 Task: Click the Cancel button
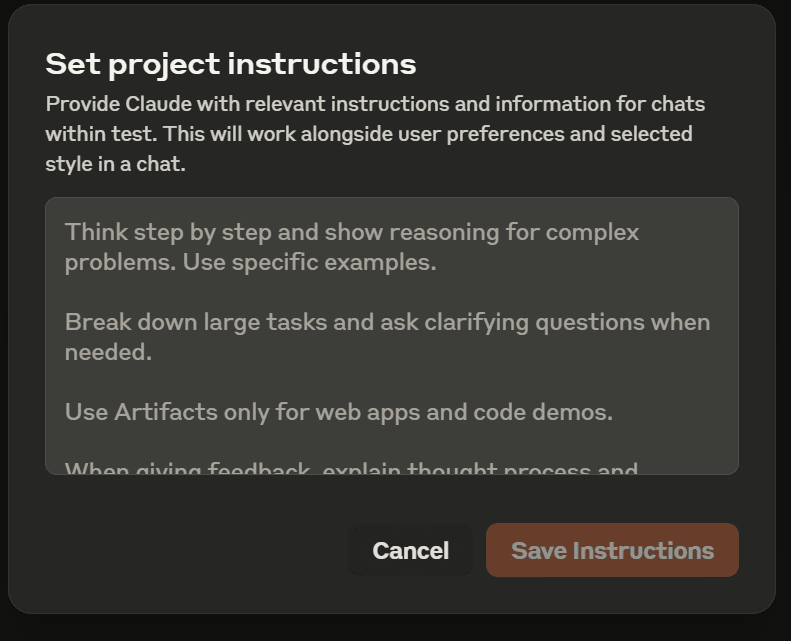pos(410,551)
